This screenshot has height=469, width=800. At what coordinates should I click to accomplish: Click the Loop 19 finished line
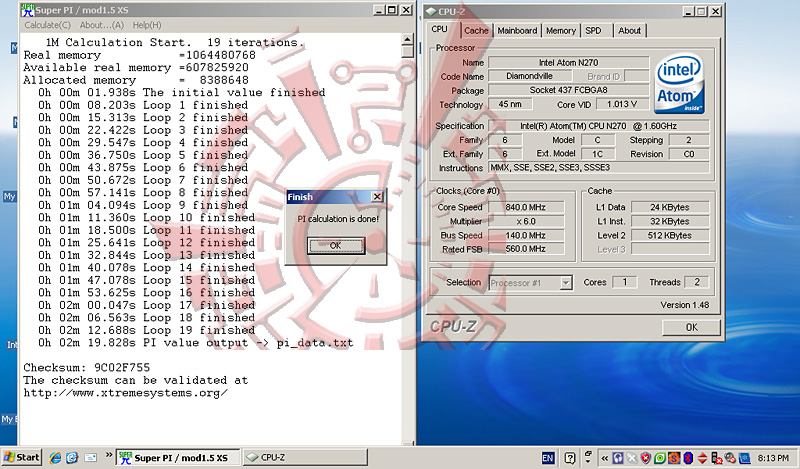click(146, 330)
